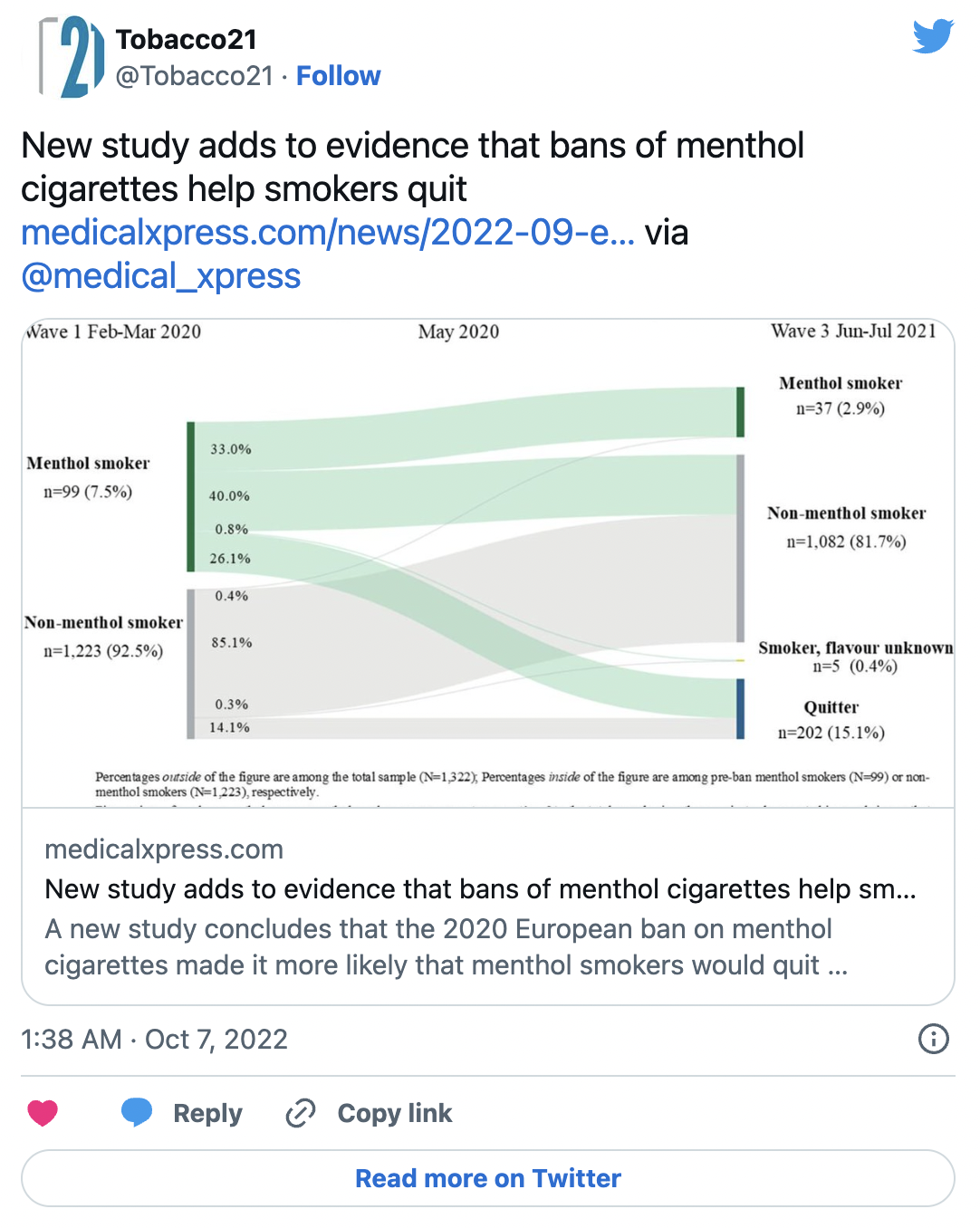Image resolution: width=980 pixels, height=1228 pixels.
Task: Open the @medical_xpress mention
Action: tap(161, 275)
